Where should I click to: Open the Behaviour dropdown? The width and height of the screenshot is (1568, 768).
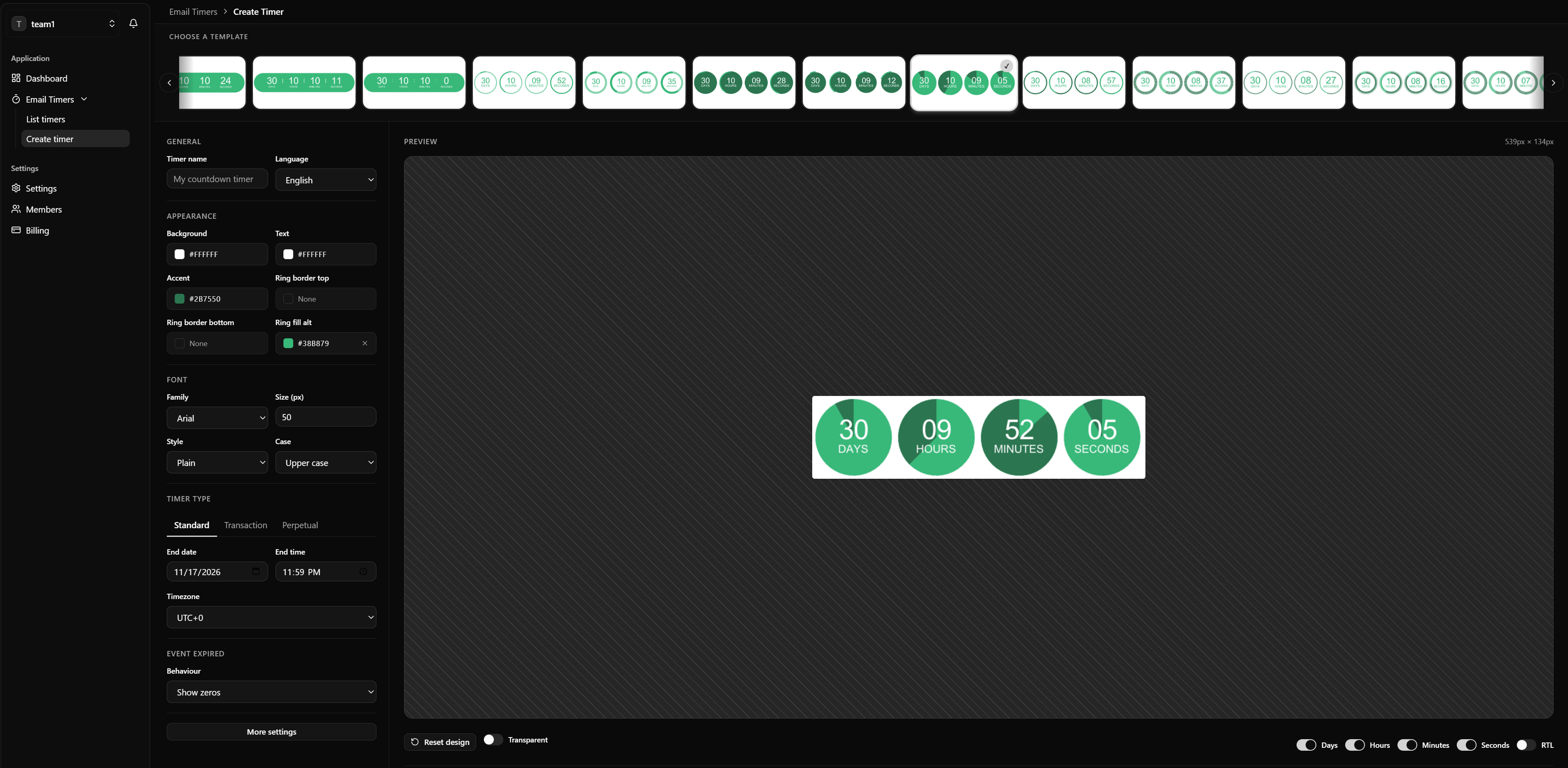tap(271, 692)
